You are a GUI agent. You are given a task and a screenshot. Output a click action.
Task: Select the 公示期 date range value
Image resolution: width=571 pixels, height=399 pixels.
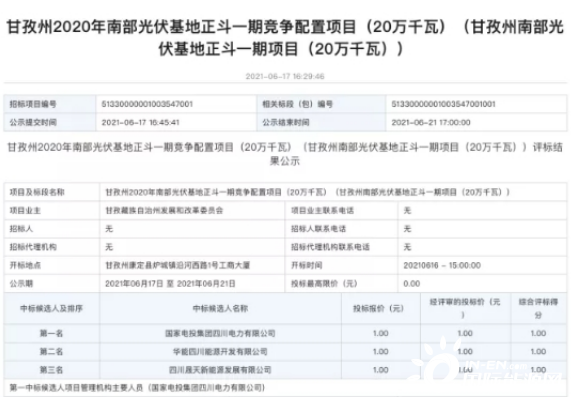coord(170,284)
